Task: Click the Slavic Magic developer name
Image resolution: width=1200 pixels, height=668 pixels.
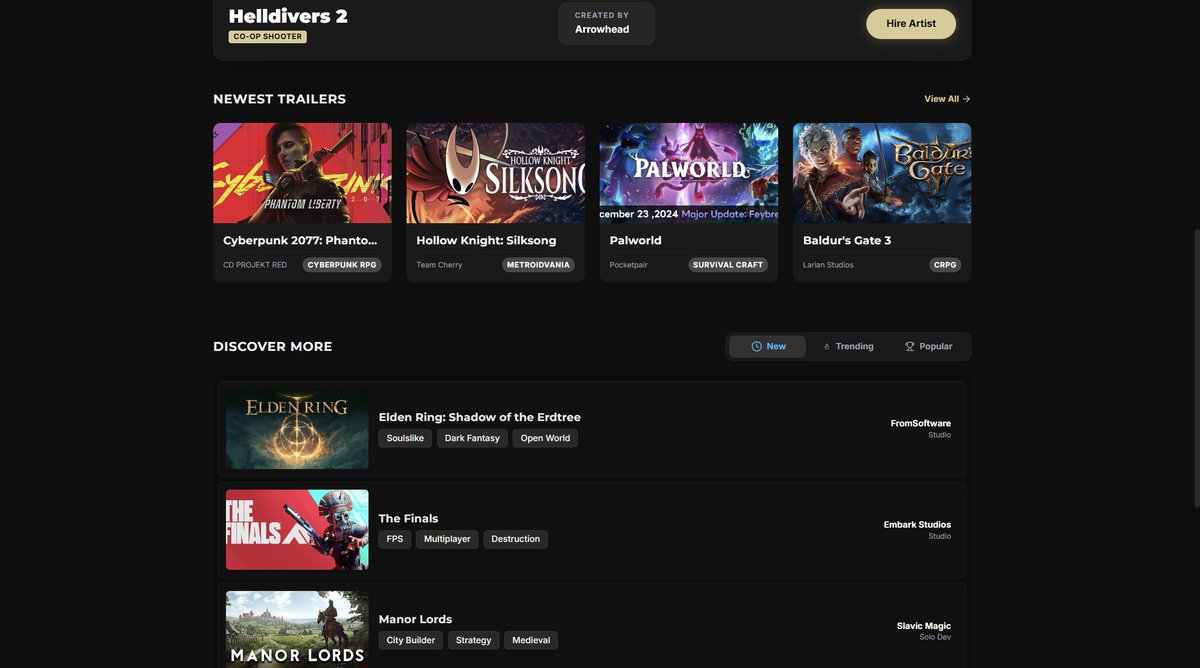Action: [x=924, y=625]
